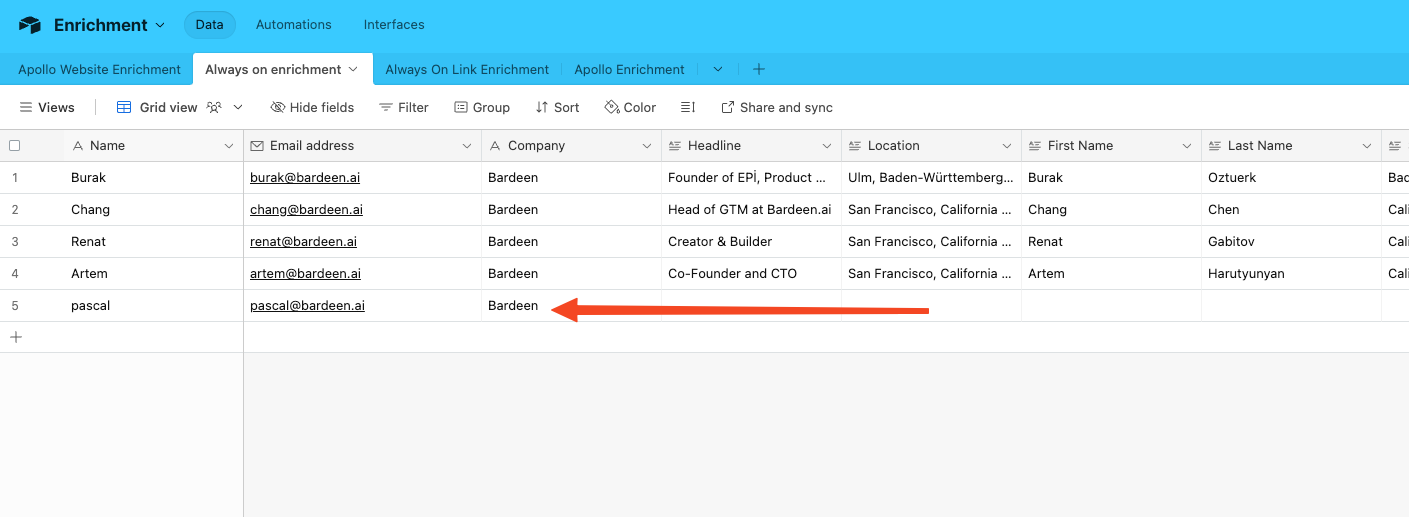Open the renat@bardeen.ai email link
1409x517 pixels.
click(x=303, y=241)
